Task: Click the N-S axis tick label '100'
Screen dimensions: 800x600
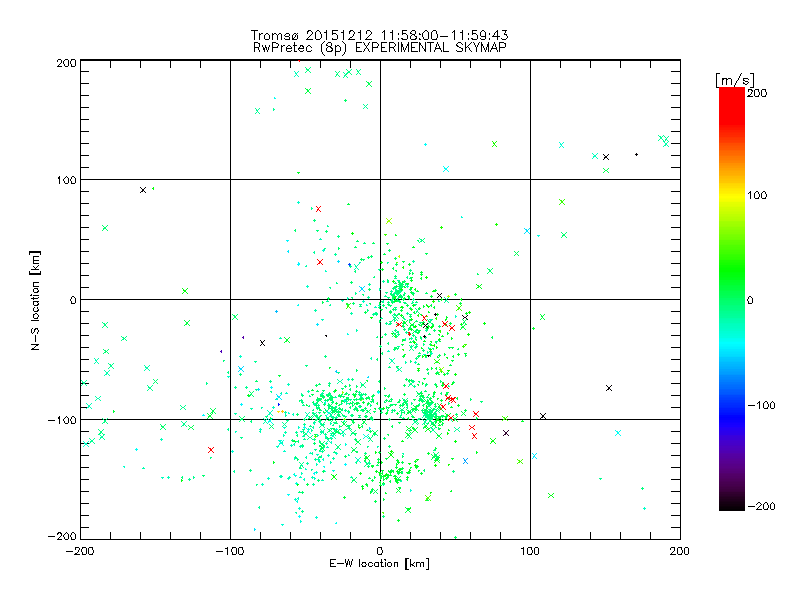Action: pos(66,180)
